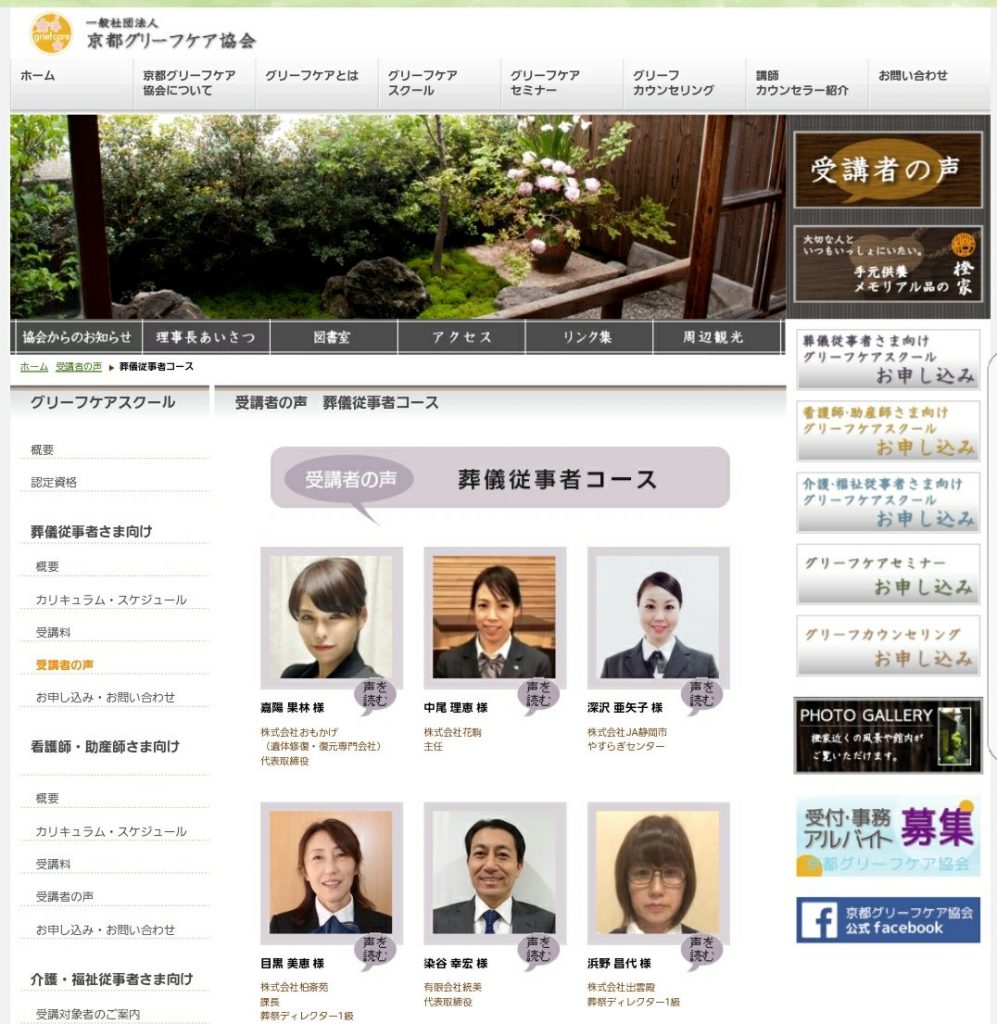Image resolution: width=997 pixels, height=1024 pixels.
Task: Click the 声を読む bubble beside 中尾 理恵
Action: pos(538,694)
